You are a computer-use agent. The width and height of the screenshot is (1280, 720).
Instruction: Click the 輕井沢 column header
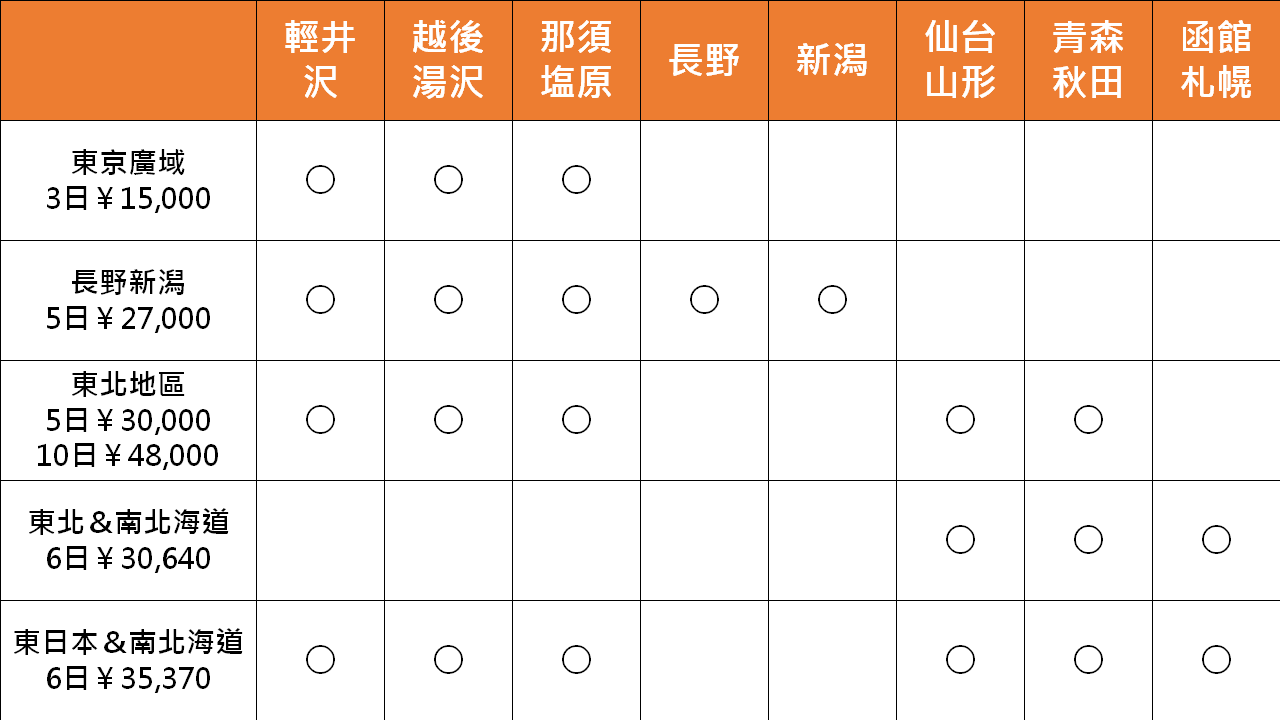coord(320,60)
